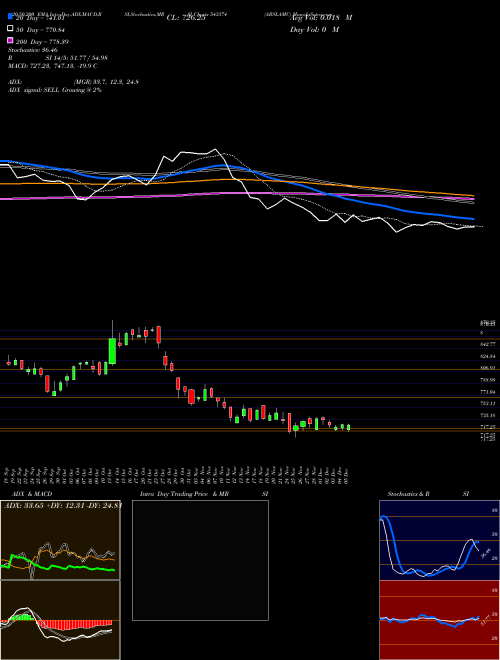Click the '(MGR) 33.7, 12.8, 24.8' ADX values

[x=106, y=82]
